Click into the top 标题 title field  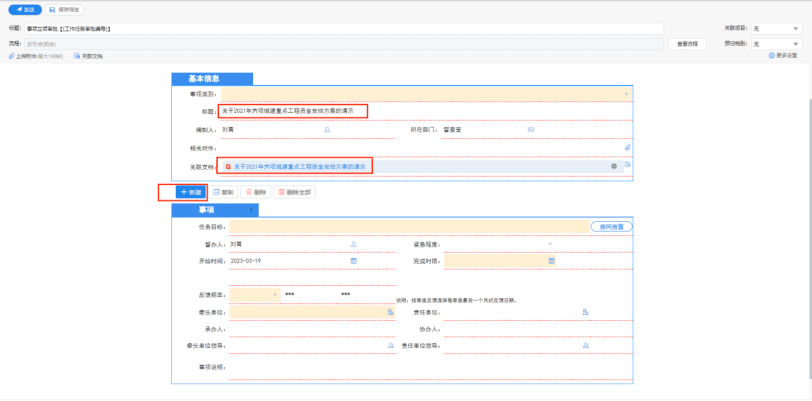[344, 28]
